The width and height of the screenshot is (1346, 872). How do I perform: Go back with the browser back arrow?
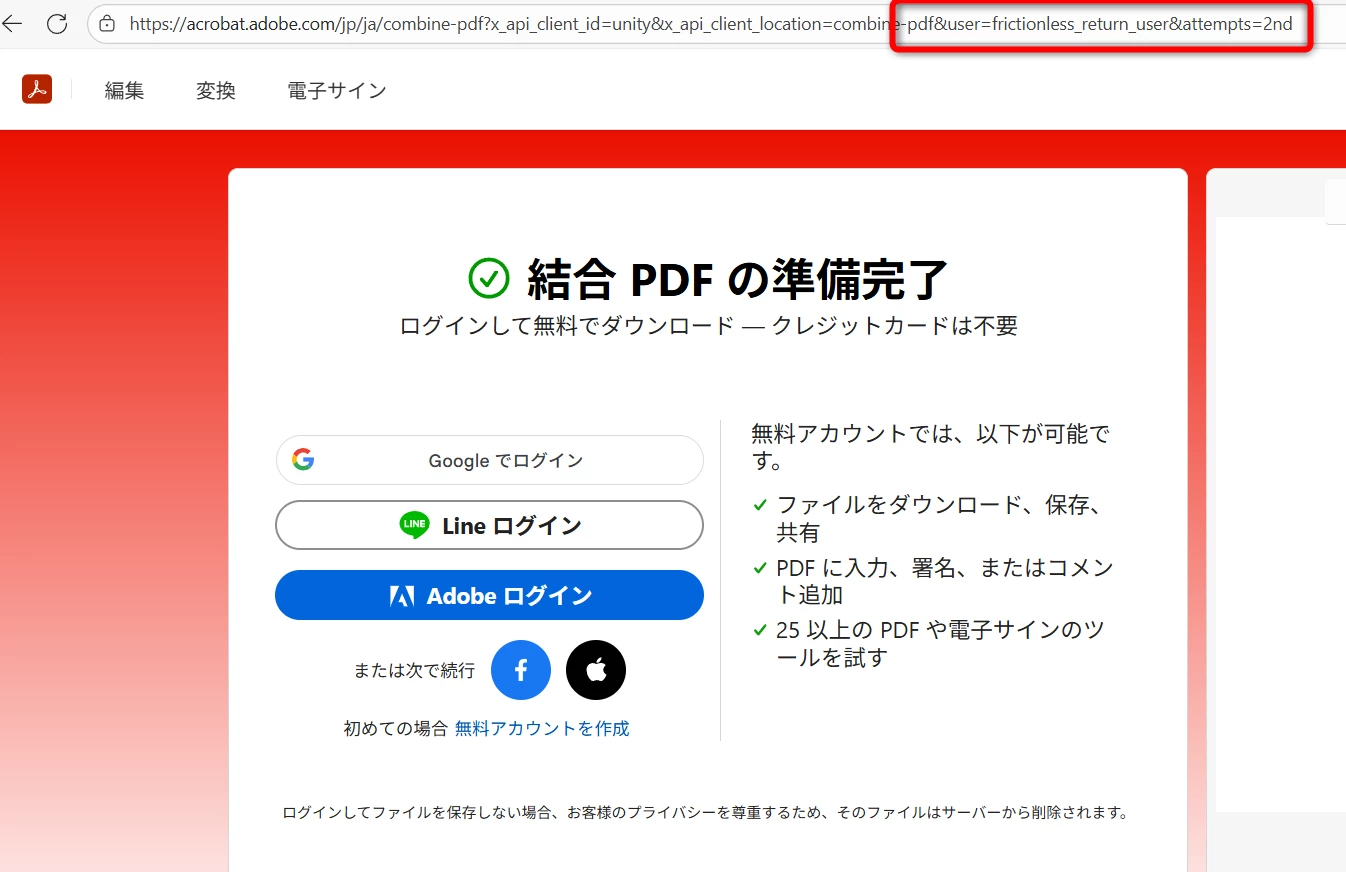point(12,23)
